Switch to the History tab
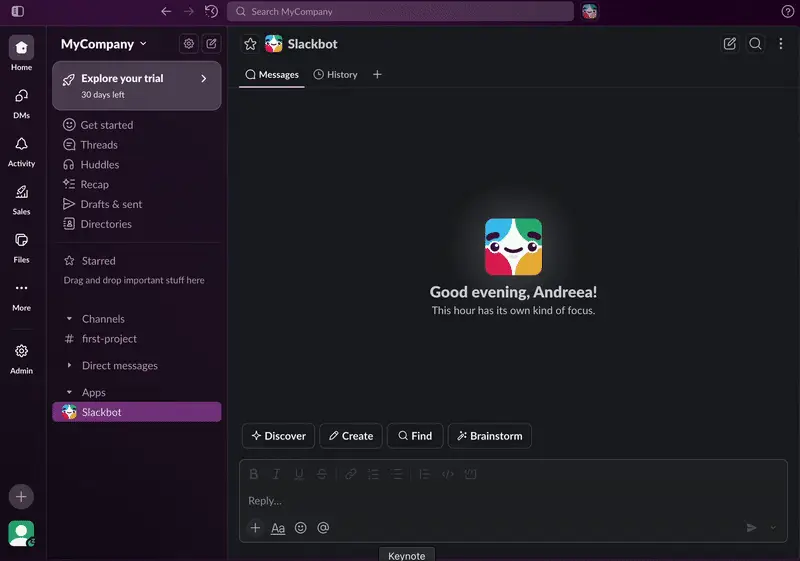 tap(335, 75)
